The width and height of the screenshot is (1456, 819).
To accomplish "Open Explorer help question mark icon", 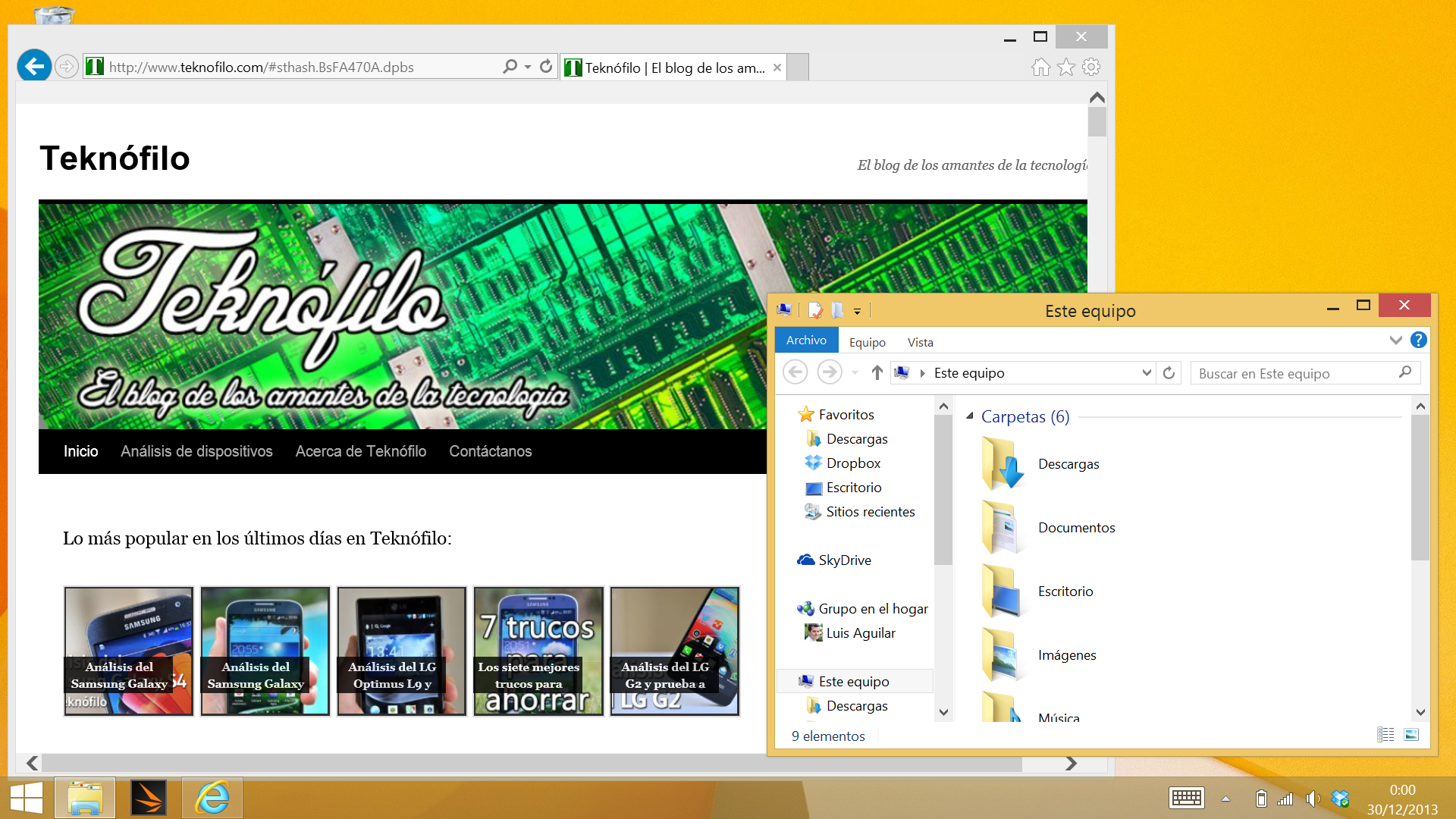I will tap(1418, 340).
